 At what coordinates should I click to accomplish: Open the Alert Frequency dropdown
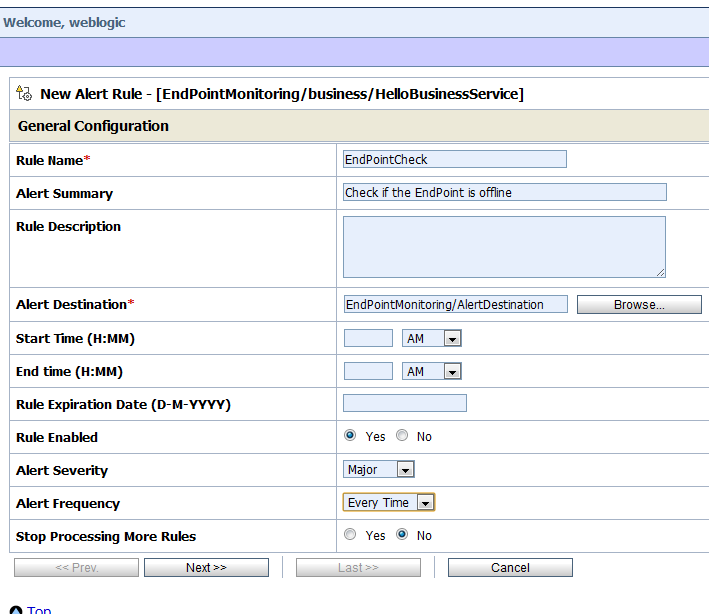coord(389,502)
